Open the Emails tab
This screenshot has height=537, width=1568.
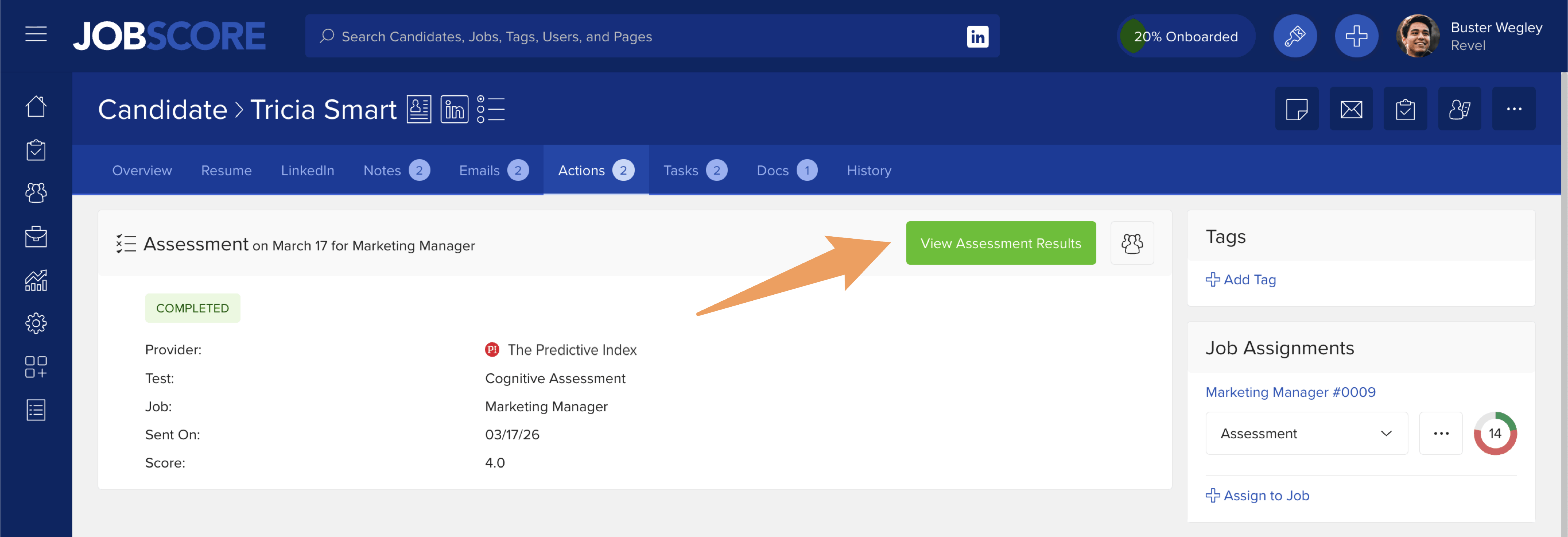click(x=494, y=171)
